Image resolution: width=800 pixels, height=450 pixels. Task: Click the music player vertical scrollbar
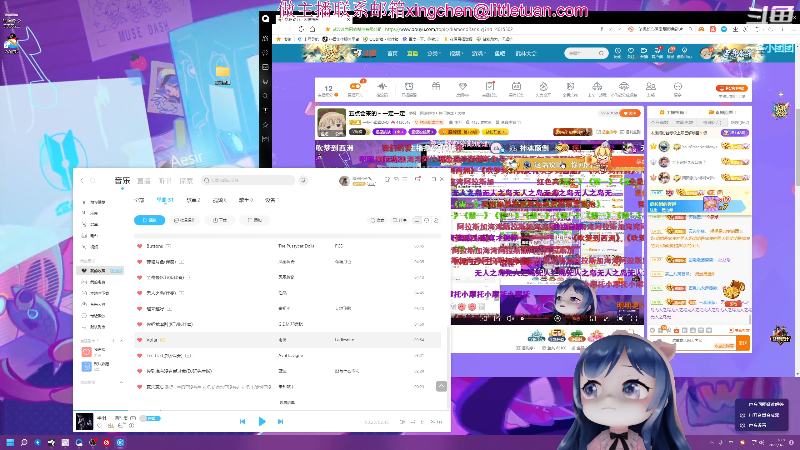click(448, 367)
